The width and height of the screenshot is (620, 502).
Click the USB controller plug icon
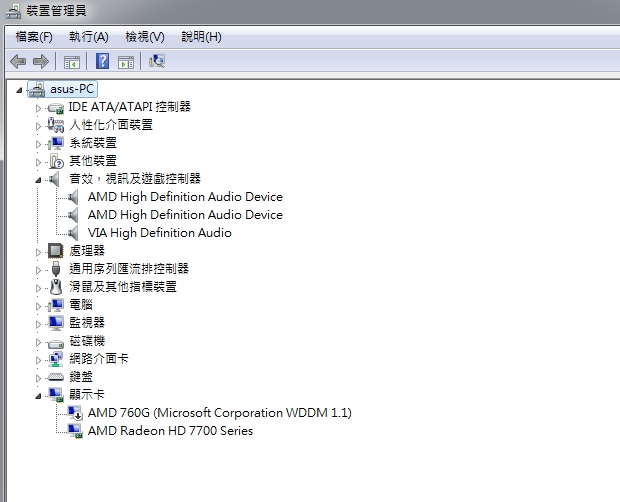[x=56, y=269]
